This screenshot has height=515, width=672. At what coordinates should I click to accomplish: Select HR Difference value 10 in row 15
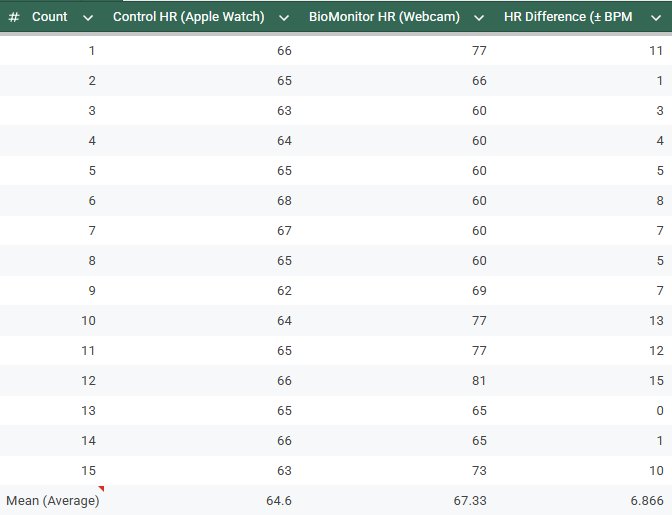coord(656,470)
